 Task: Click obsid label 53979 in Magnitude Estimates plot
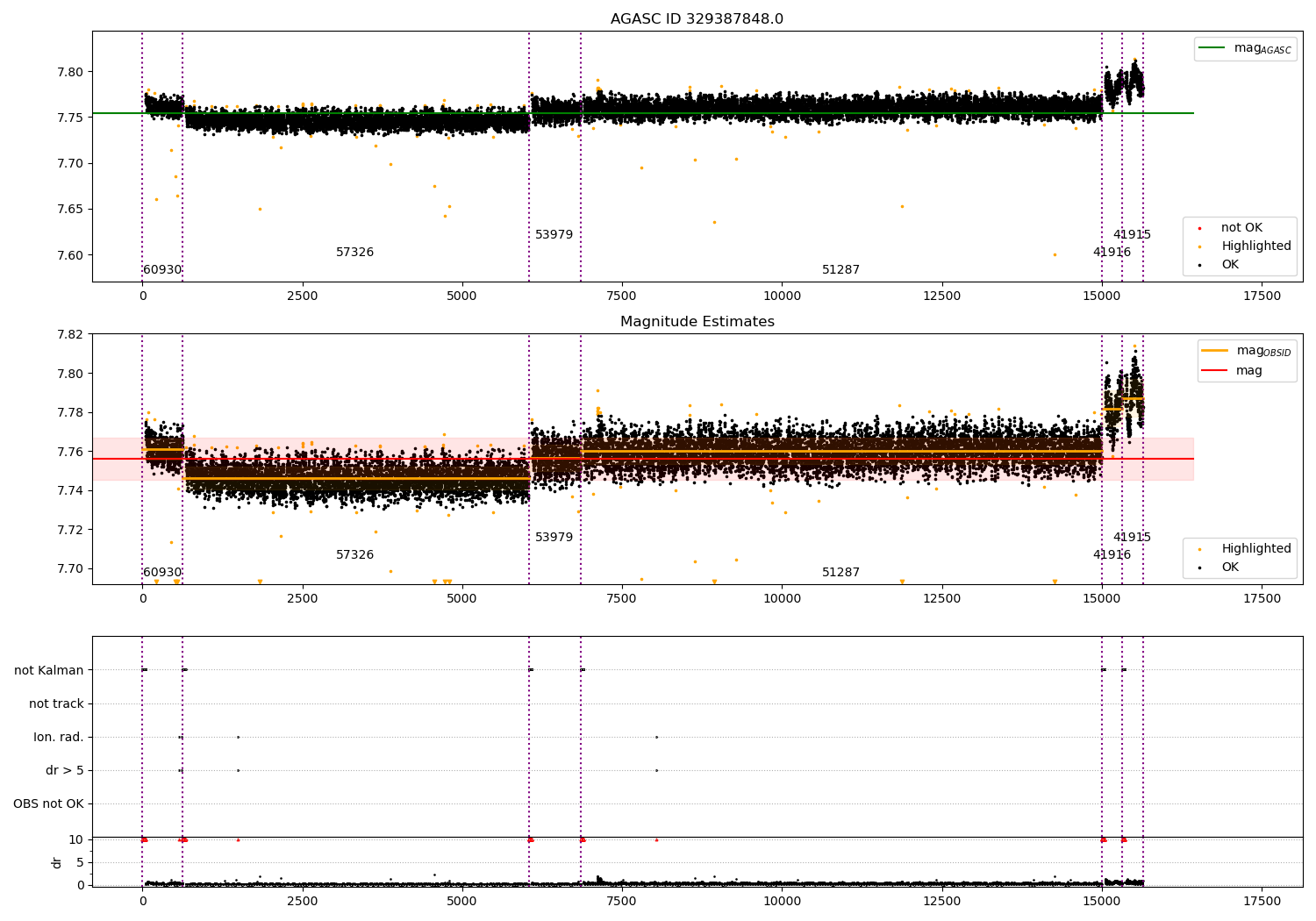point(554,538)
